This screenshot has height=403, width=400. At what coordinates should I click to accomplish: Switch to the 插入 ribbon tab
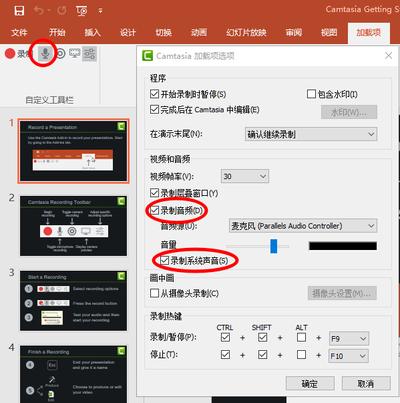92,33
